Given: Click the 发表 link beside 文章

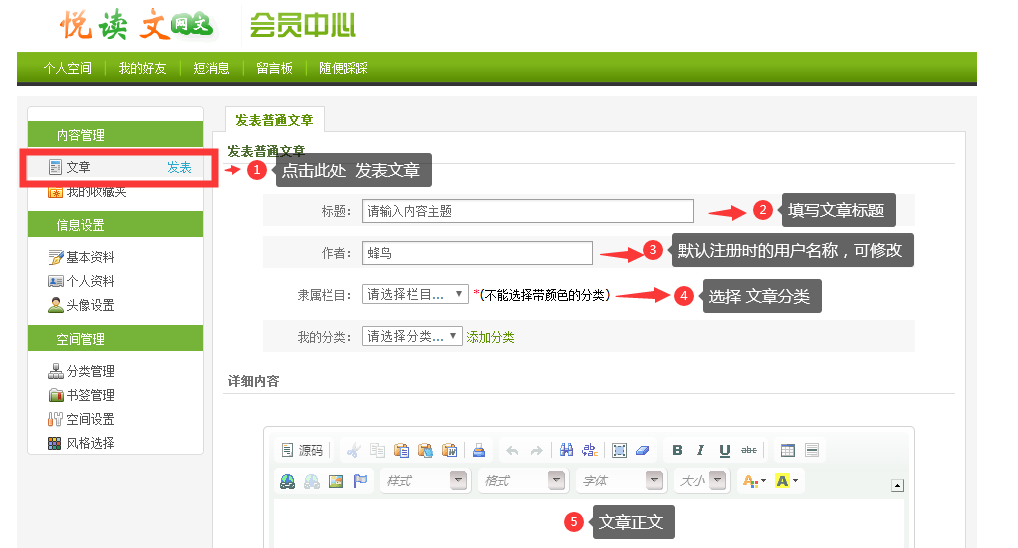Looking at the screenshot, I should pyautogui.click(x=179, y=168).
